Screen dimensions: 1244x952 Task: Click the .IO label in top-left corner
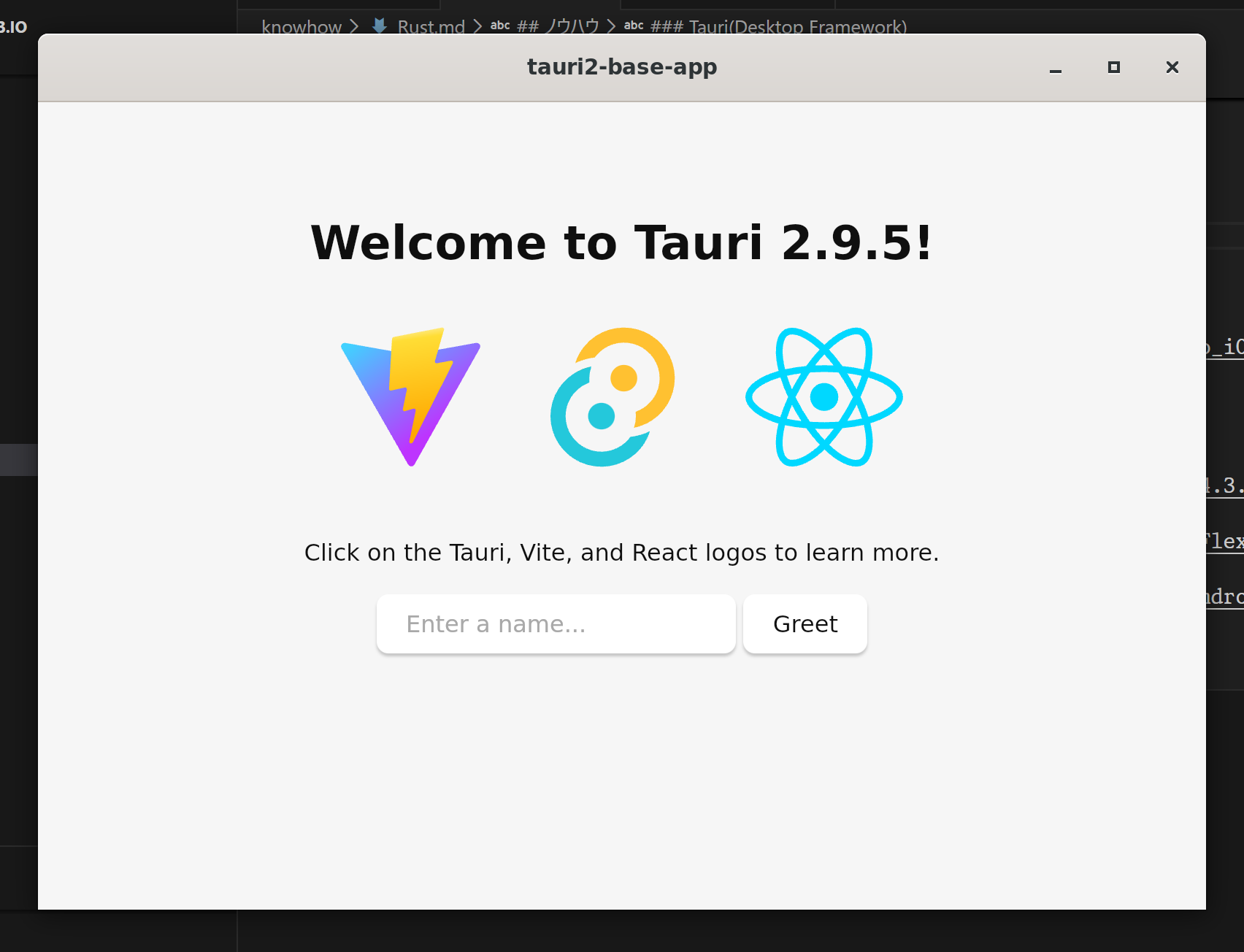coord(14,27)
